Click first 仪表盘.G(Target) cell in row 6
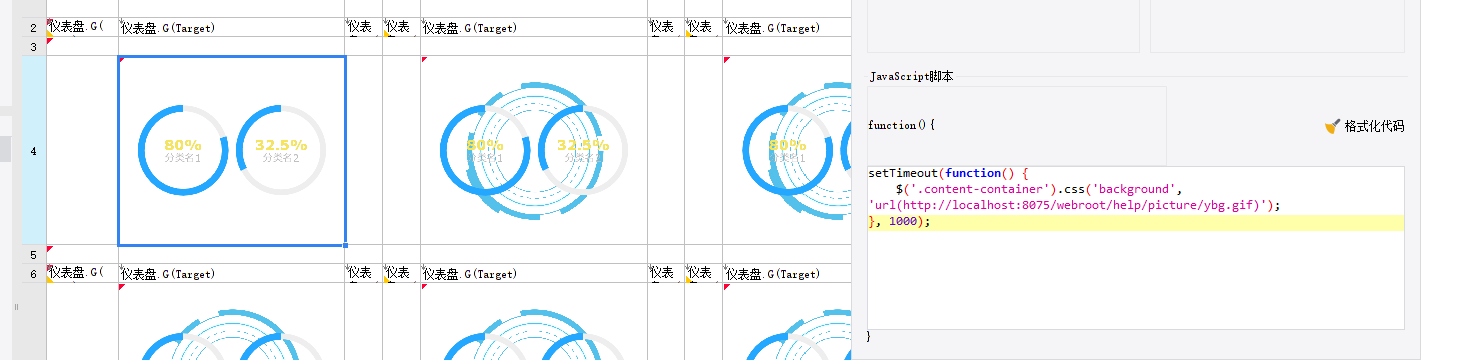Image resolution: width=1477 pixels, height=360 pixels. tap(231, 274)
